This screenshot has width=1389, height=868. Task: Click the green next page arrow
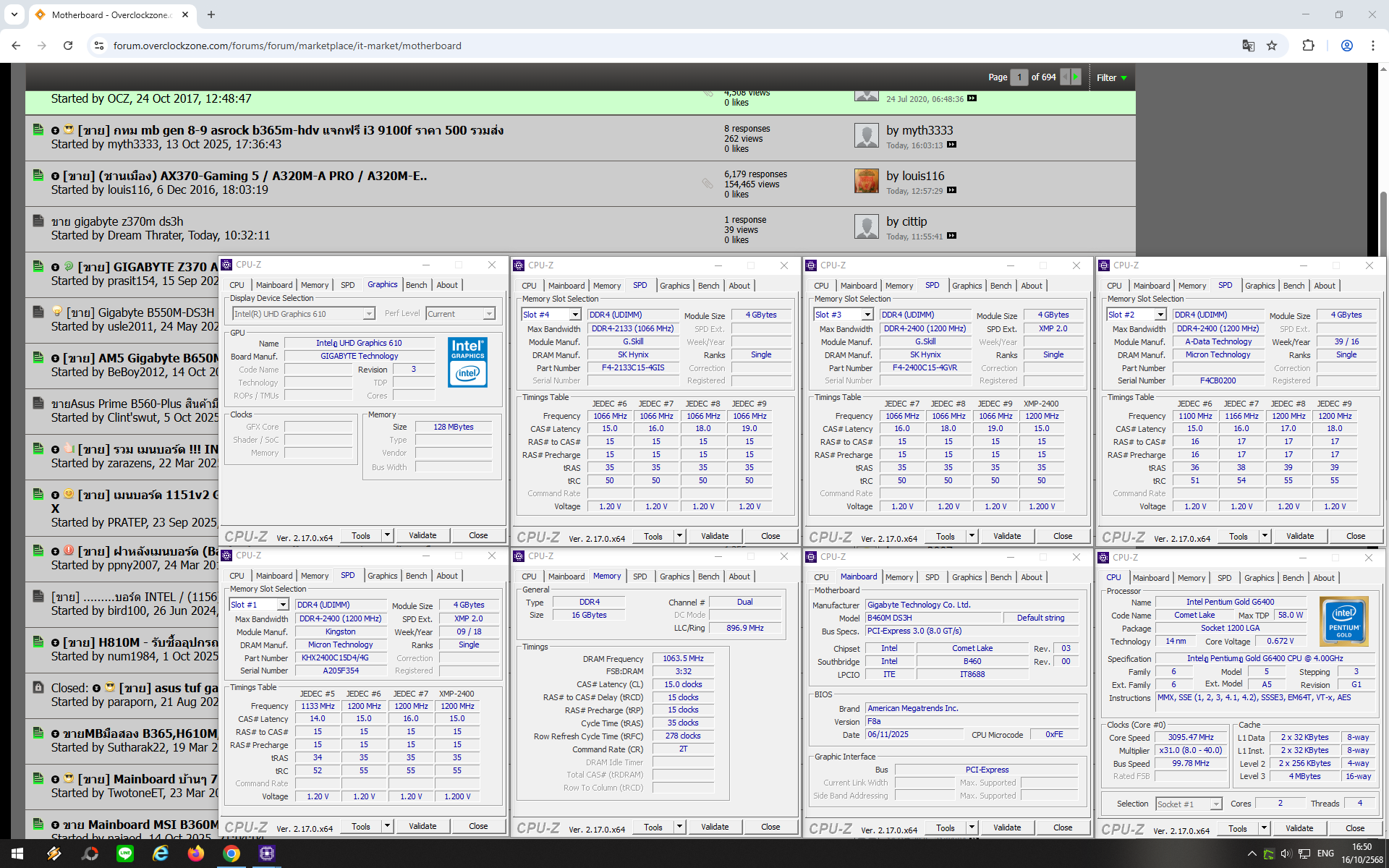click(x=1076, y=77)
